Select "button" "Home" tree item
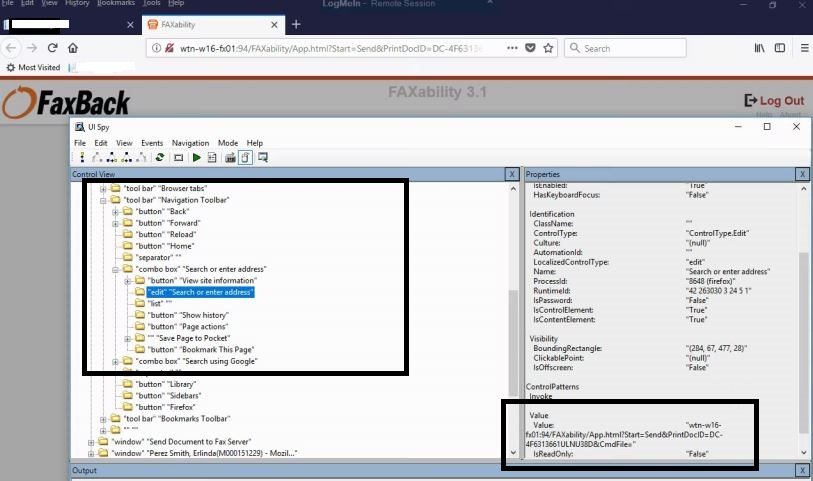This screenshot has height=481, width=813. [x=165, y=246]
